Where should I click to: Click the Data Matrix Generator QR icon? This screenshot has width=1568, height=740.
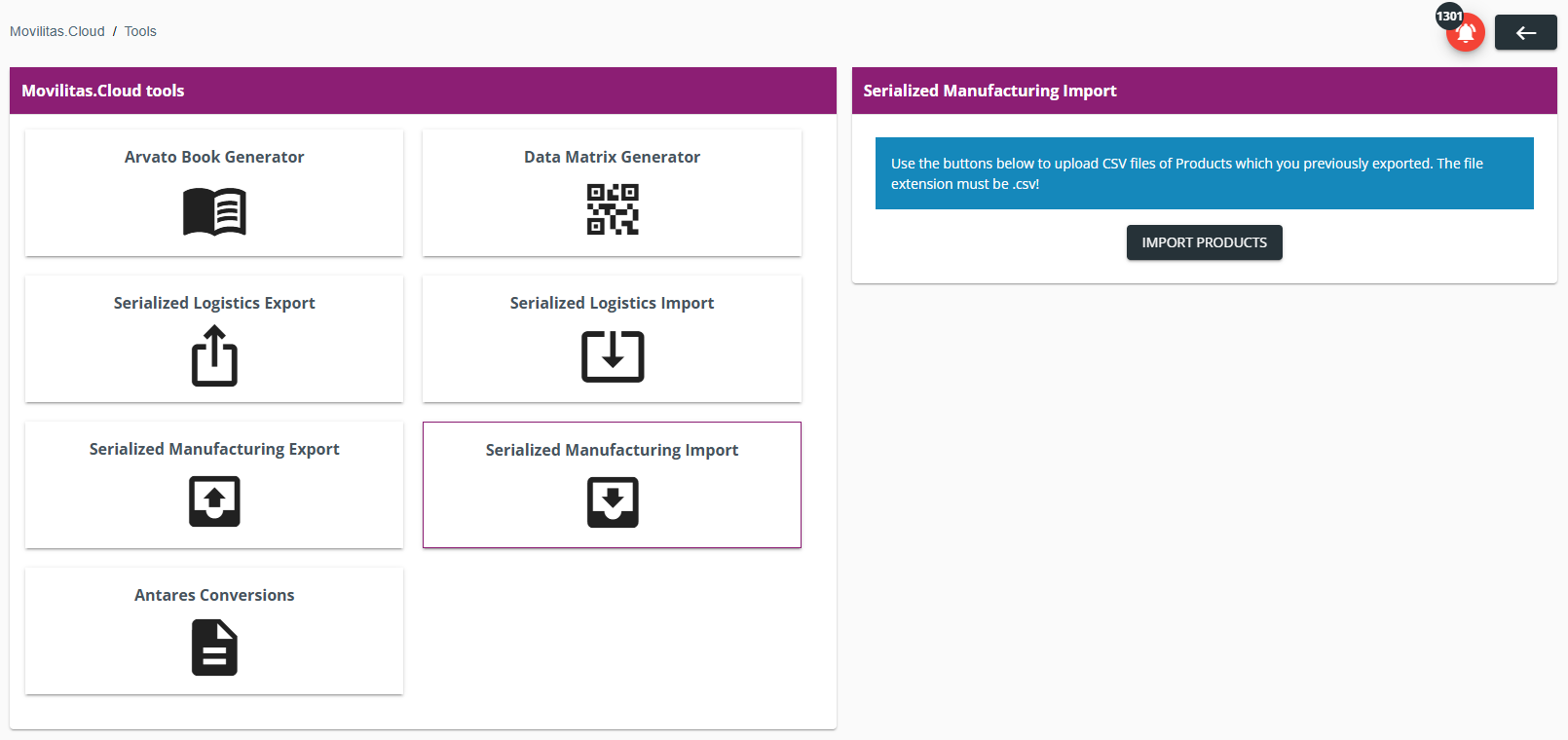(x=613, y=209)
